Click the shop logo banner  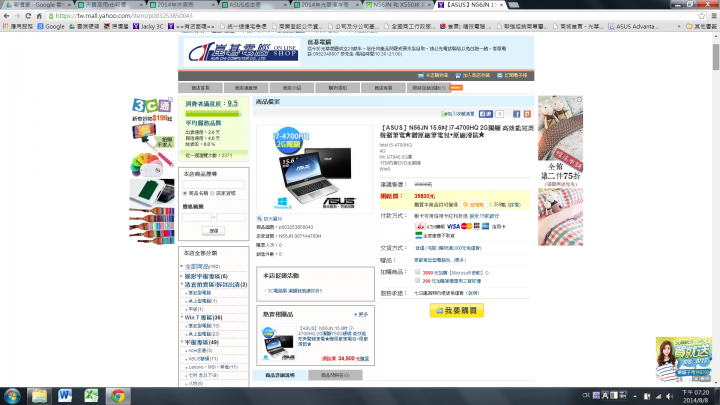[x=243, y=52]
